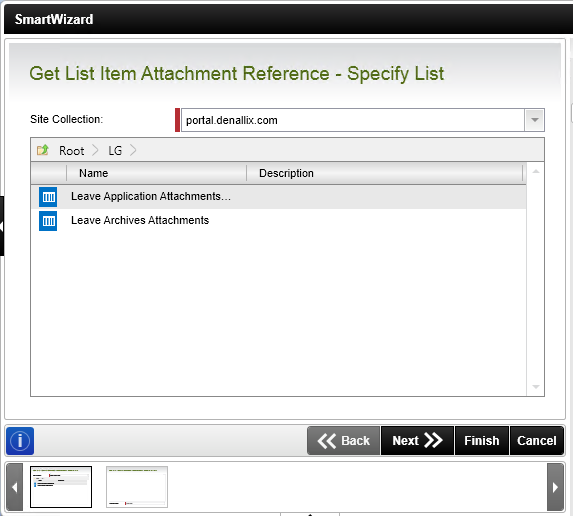Click list scrollbar up arrow
Screen dimensions: 573x516
click(x=536, y=171)
